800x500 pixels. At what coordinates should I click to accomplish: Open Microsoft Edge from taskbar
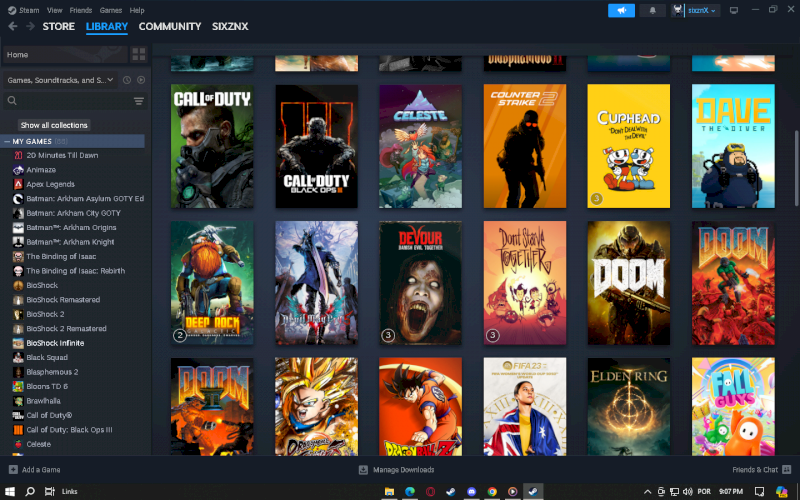(410, 491)
